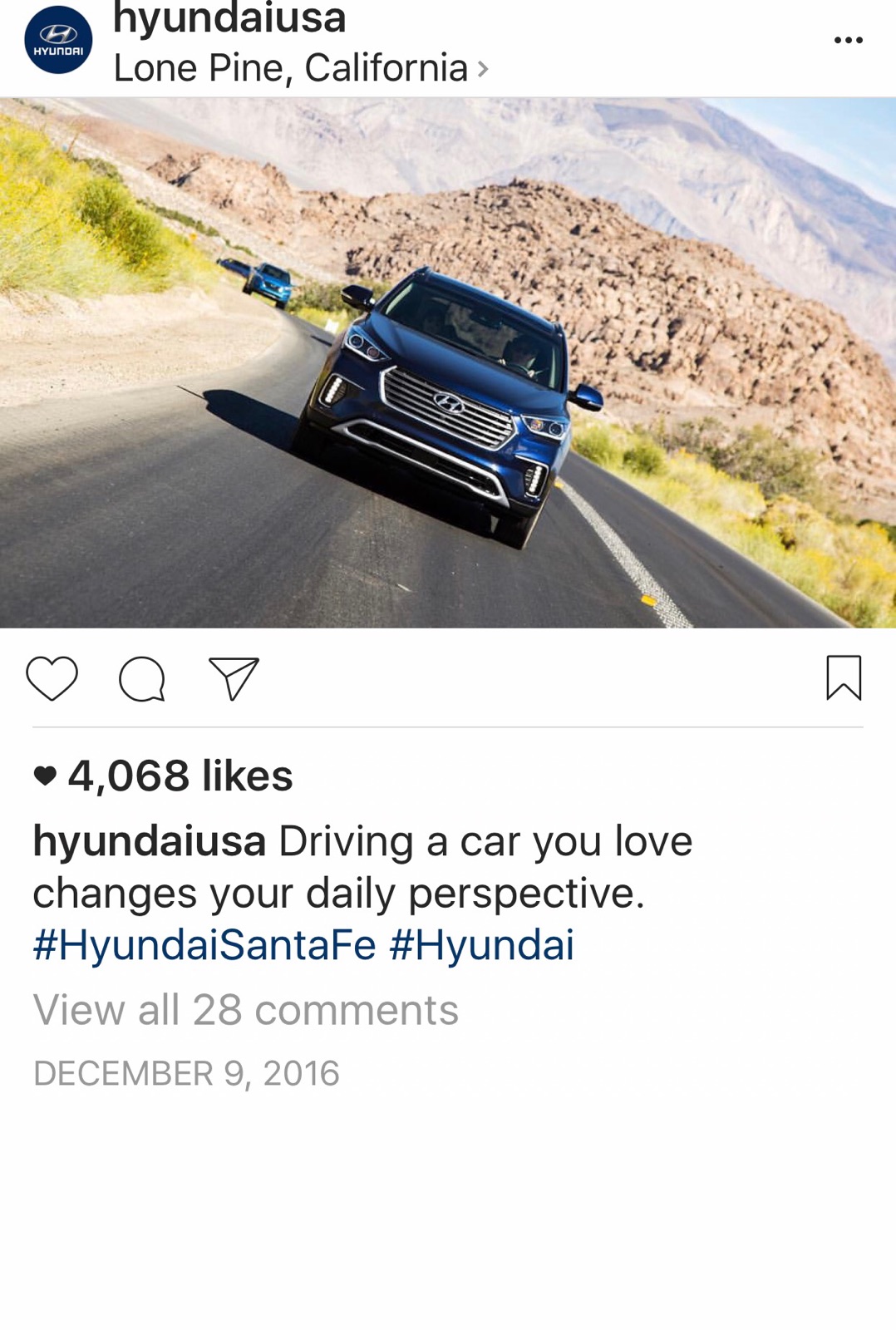Save post with the bookmark icon

coord(844,677)
